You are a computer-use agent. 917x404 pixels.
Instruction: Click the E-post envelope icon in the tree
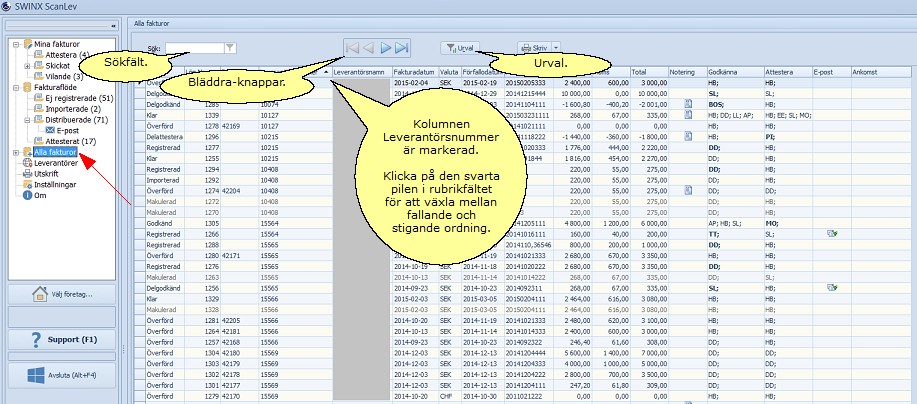(50, 130)
